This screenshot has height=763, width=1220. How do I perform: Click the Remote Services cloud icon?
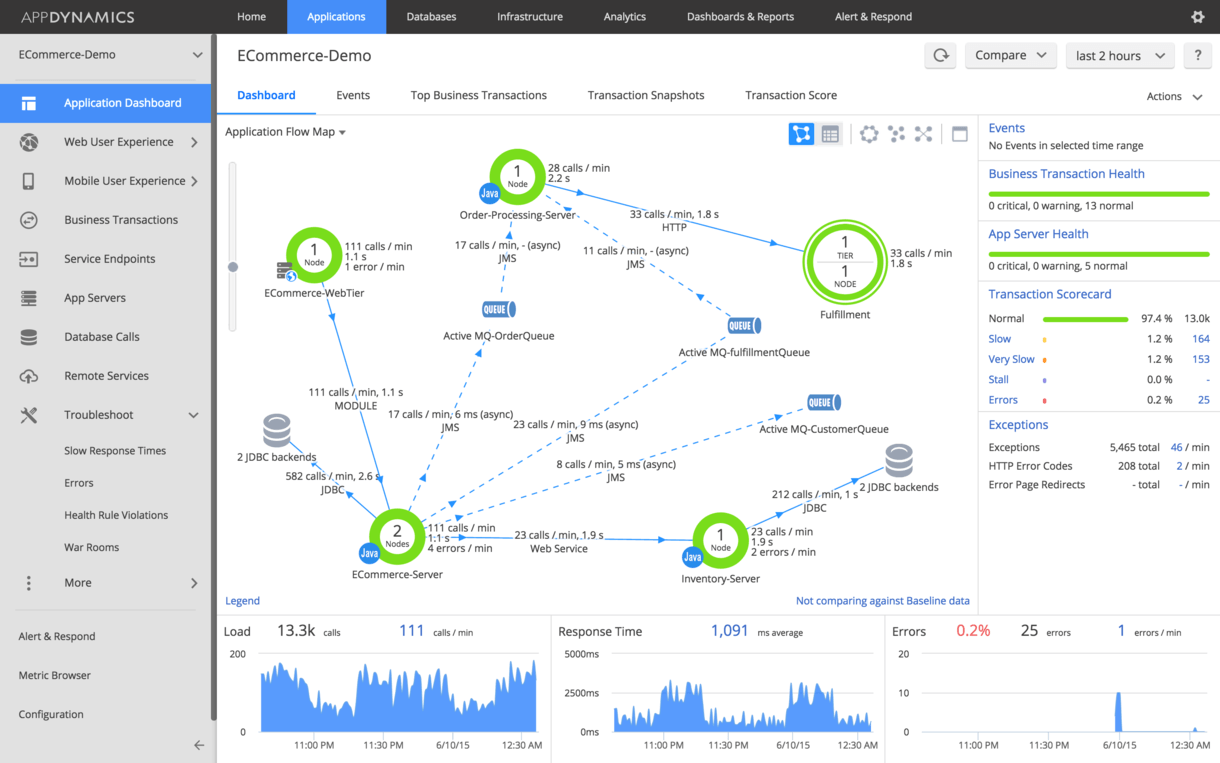tap(29, 376)
